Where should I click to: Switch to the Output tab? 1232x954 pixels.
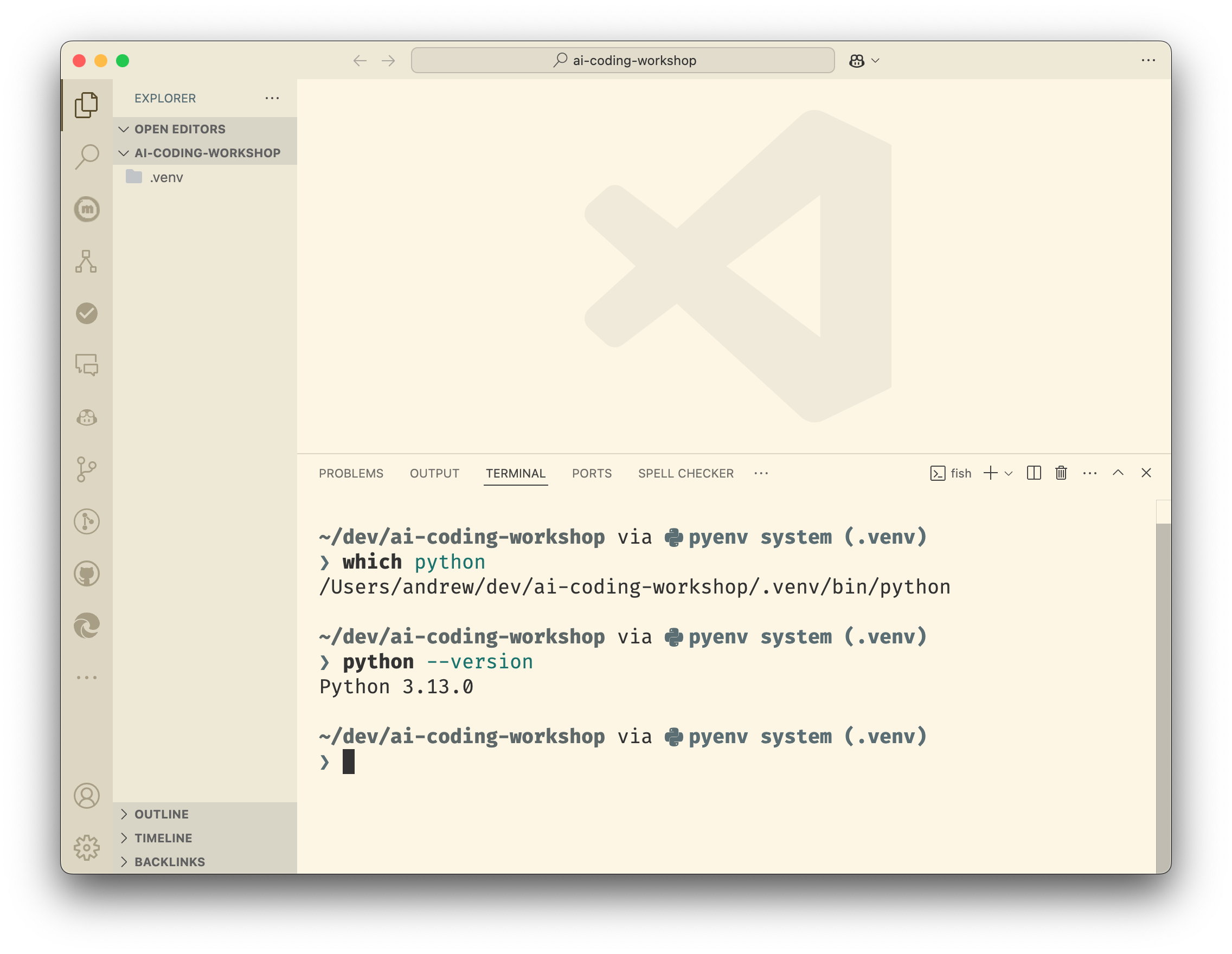coord(434,473)
